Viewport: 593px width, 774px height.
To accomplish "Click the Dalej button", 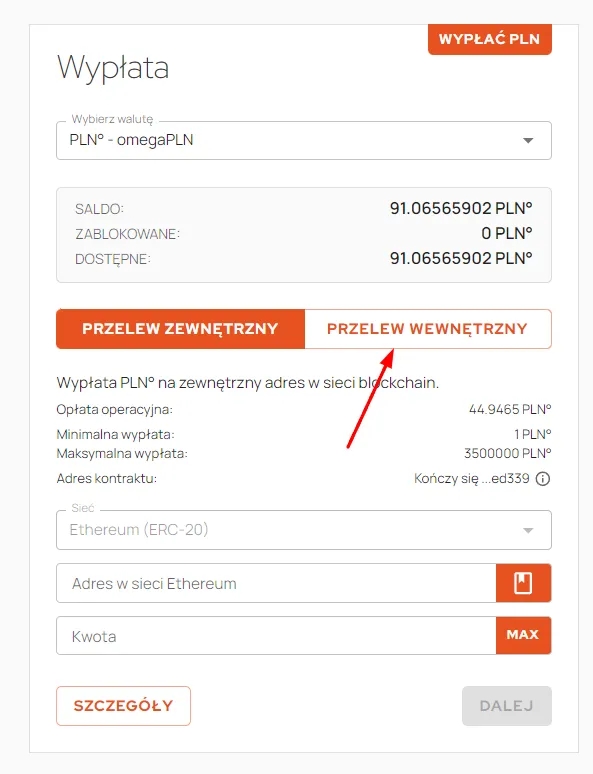I will (507, 706).
